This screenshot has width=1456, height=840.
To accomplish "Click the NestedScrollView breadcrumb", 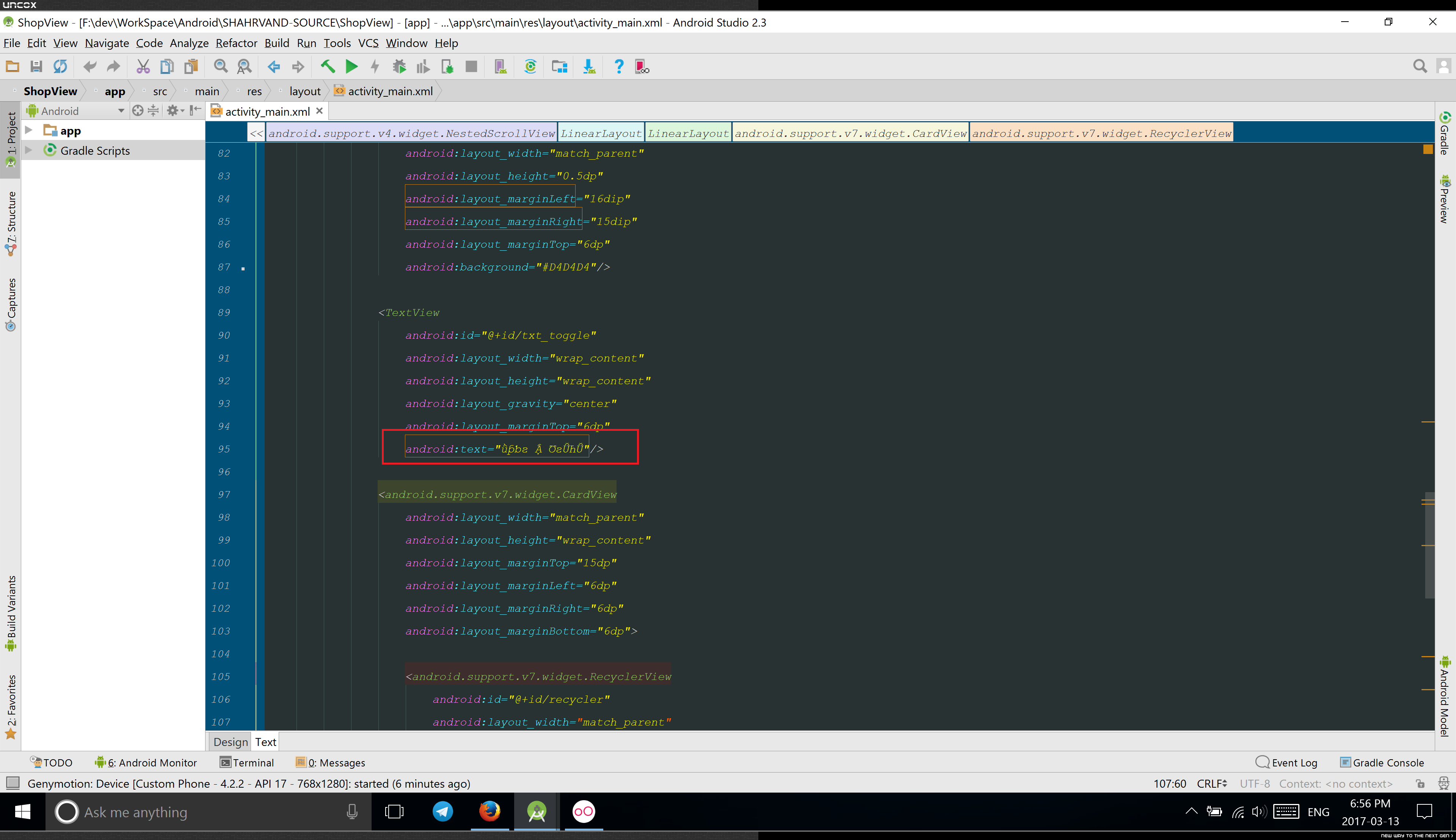I will (x=412, y=133).
